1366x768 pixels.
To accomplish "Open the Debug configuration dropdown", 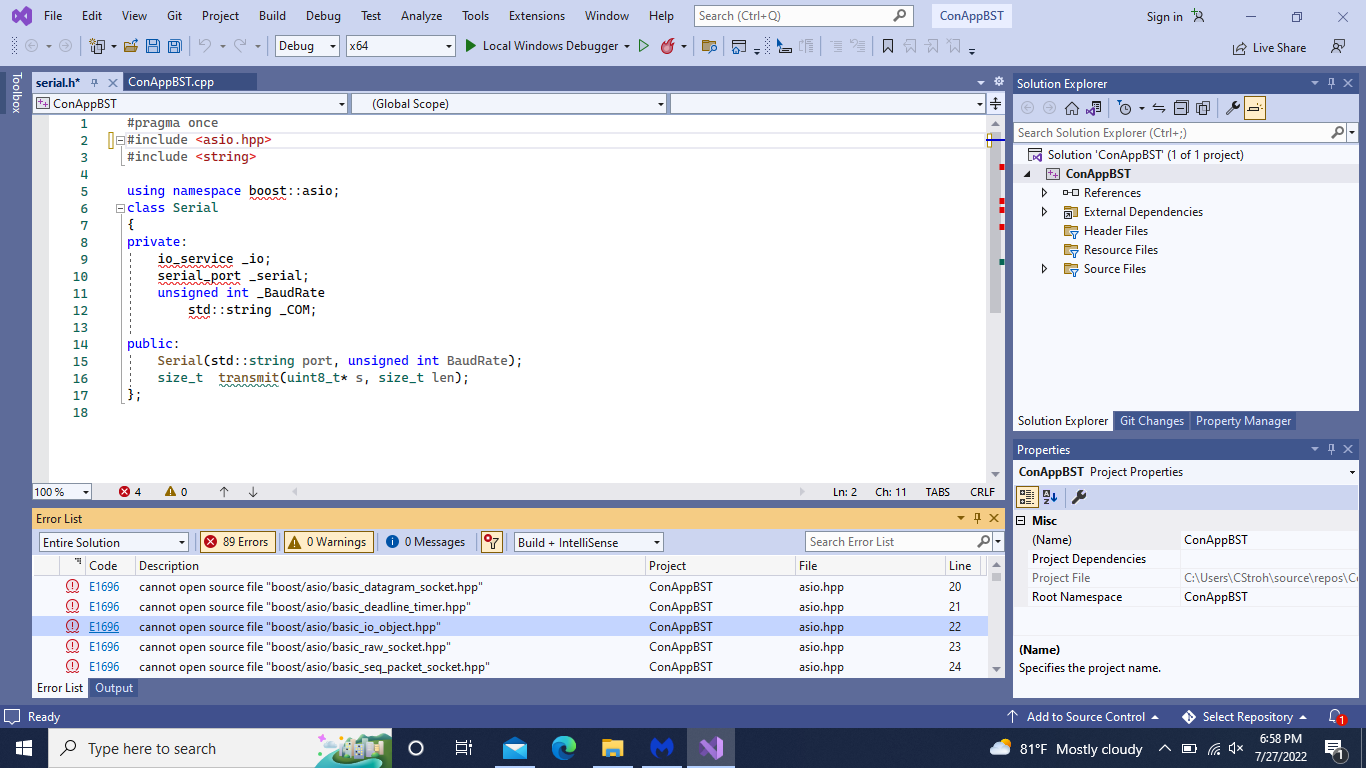I will tap(307, 46).
